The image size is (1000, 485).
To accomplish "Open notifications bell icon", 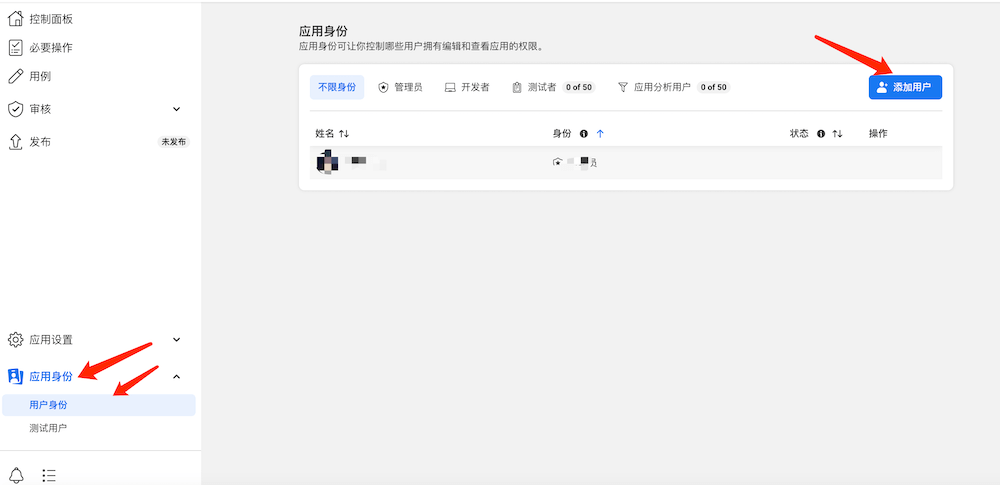I will coord(16,475).
